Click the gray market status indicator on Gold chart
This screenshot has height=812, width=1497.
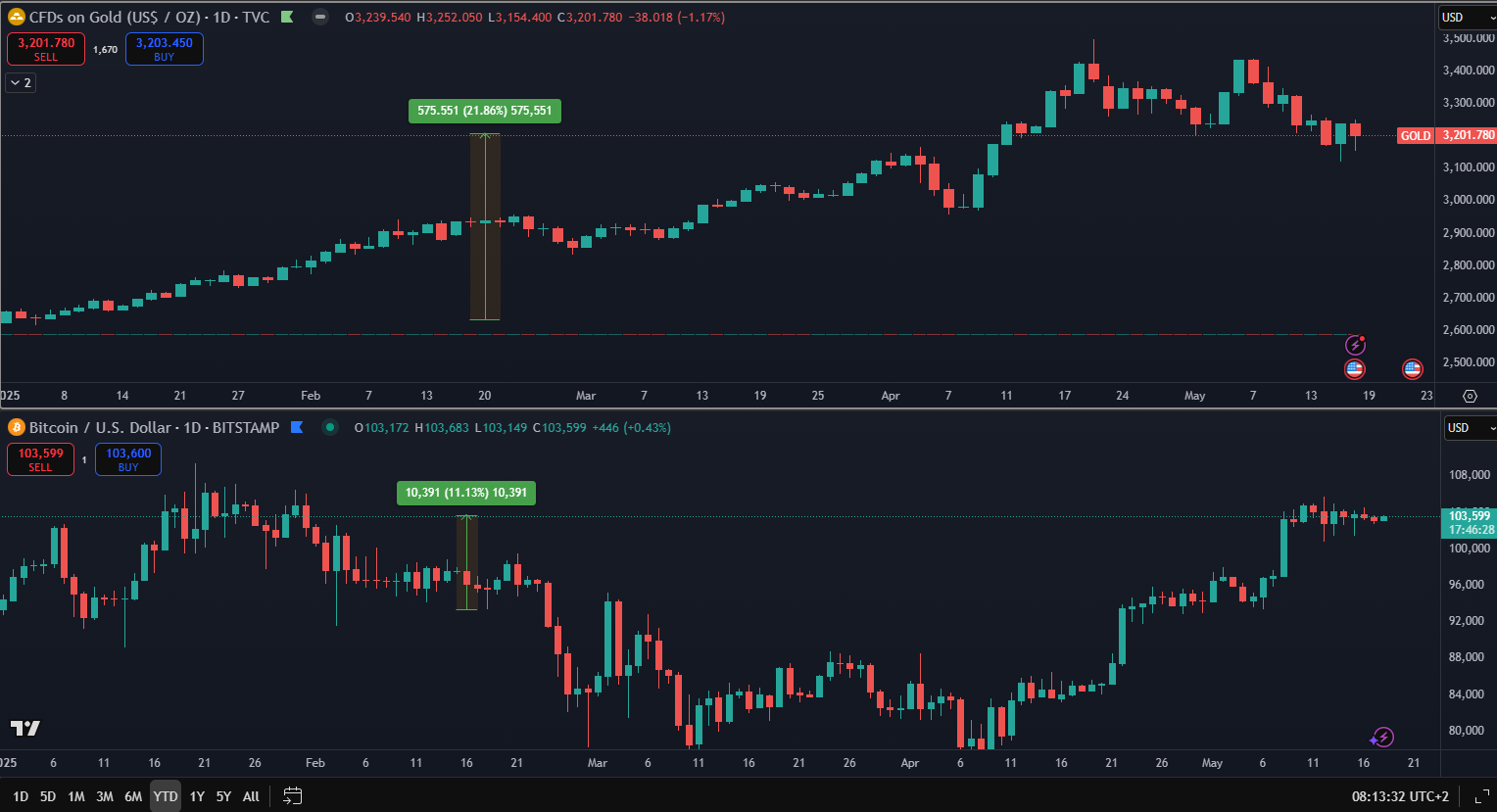coord(320,17)
